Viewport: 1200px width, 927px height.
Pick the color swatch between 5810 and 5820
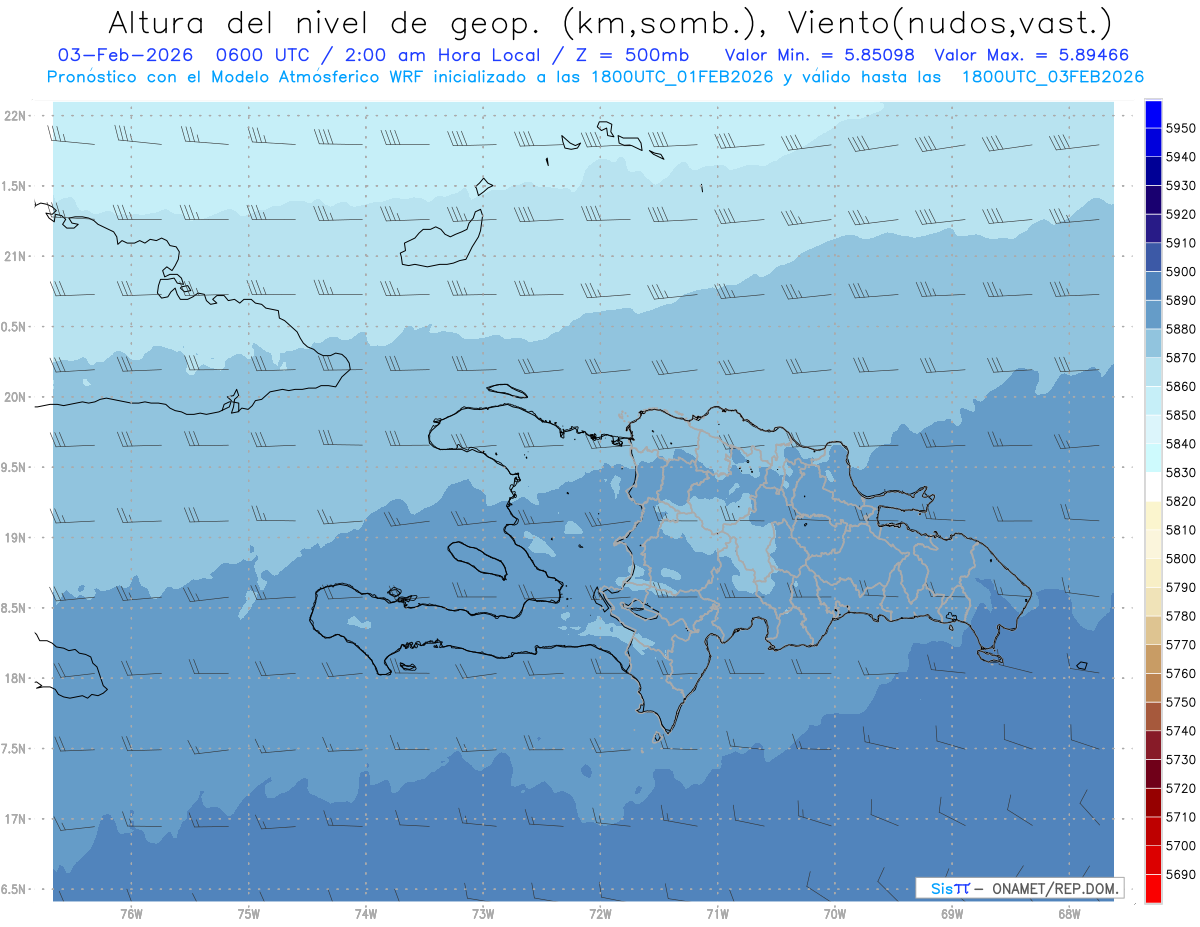1153,516
